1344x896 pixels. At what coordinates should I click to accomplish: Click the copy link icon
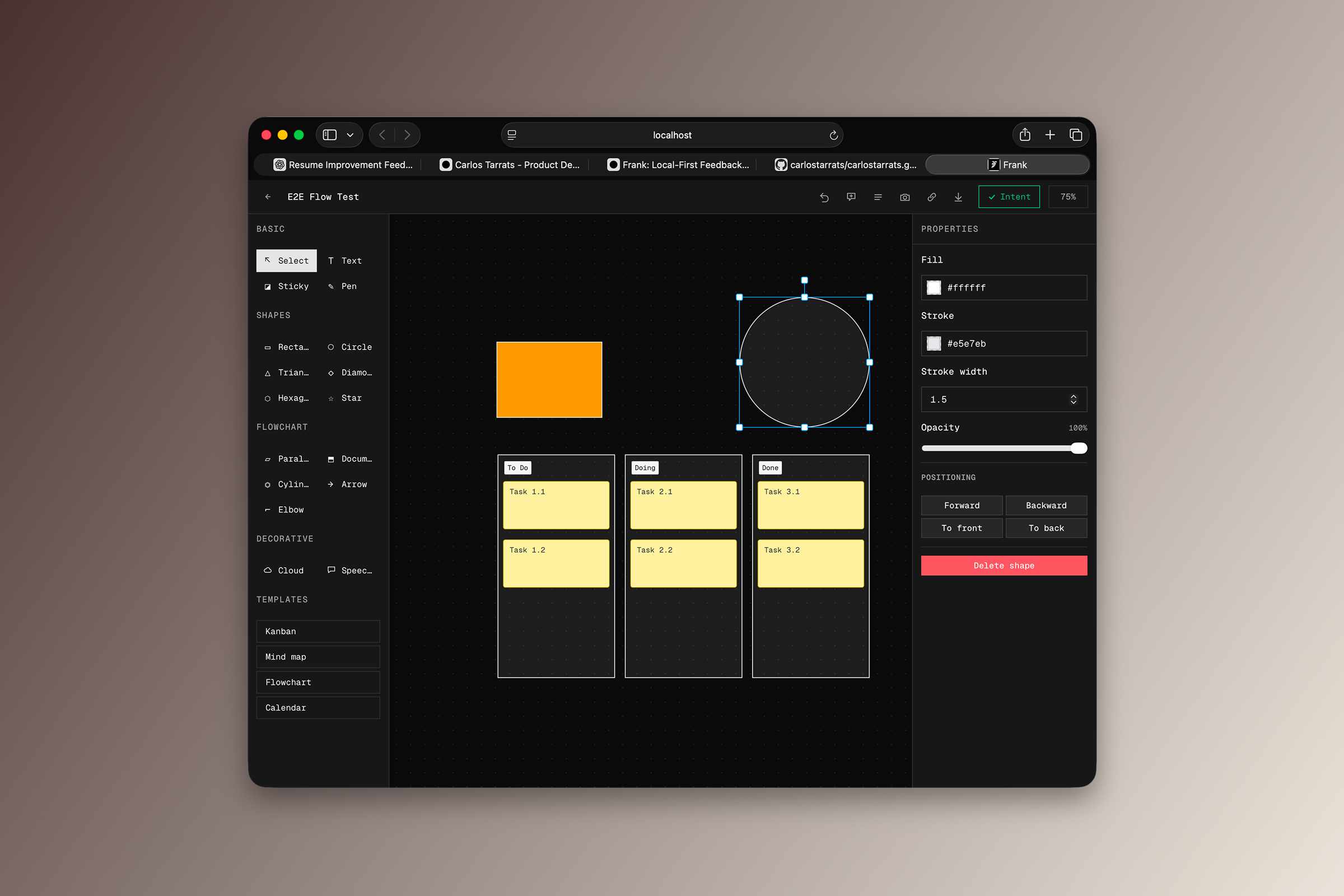coord(931,197)
